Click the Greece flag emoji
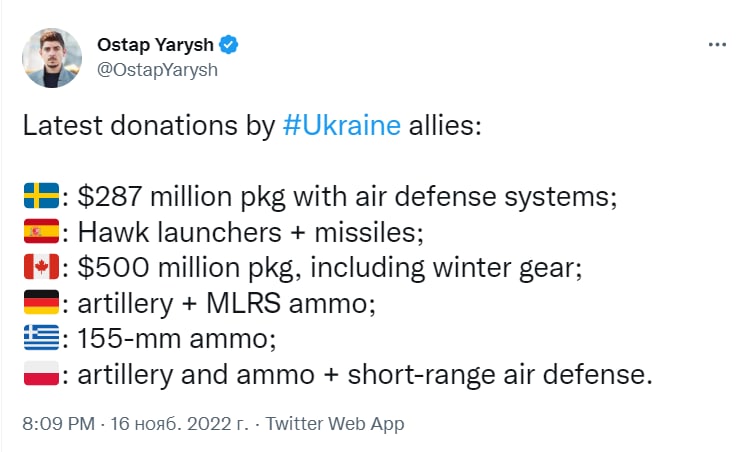The width and height of the screenshot is (750, 452). coord(40,340)
